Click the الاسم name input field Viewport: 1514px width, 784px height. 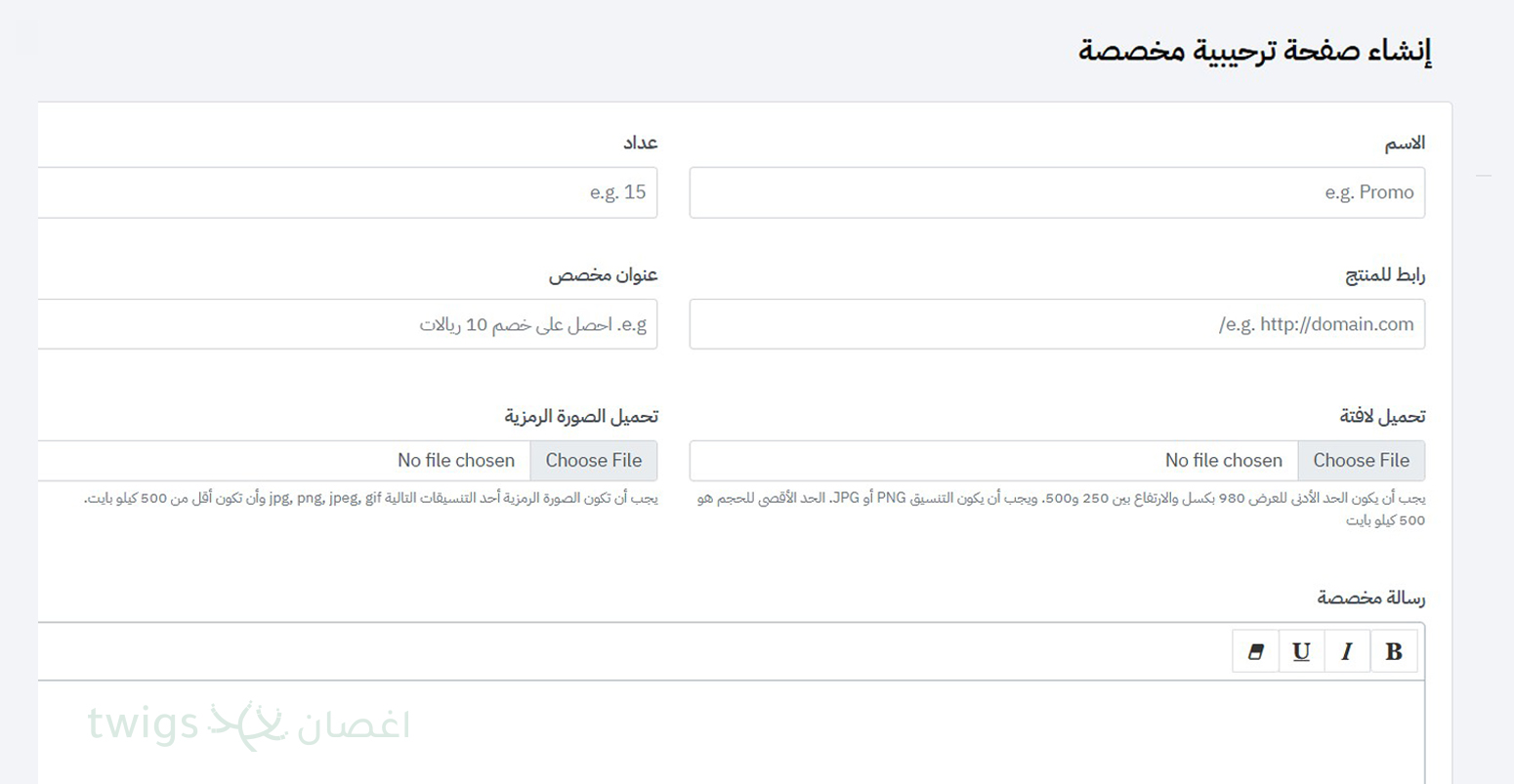pos(1056,192)
